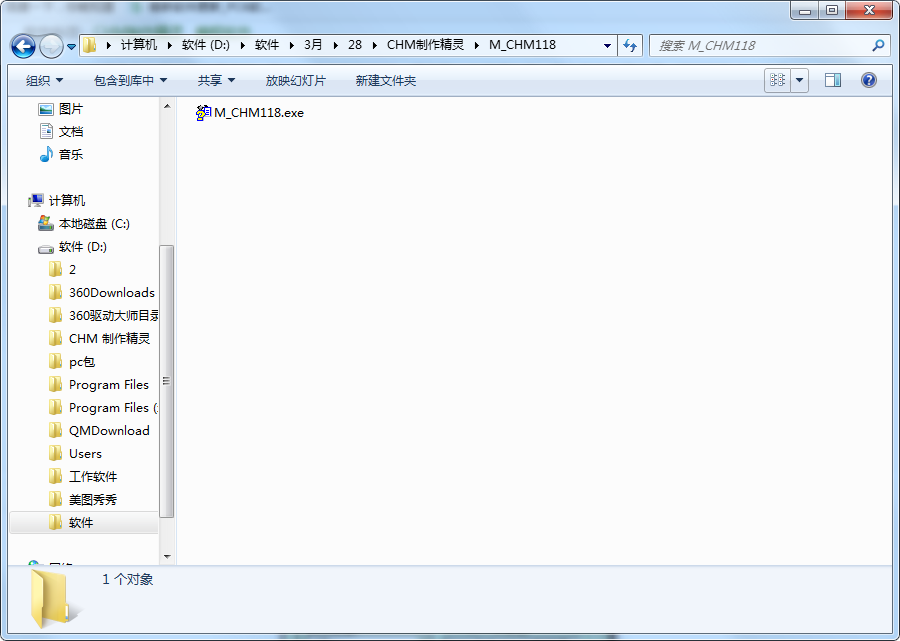The height and width of the screenshot is (641, 900).
Task: Select the M_CHM118.exe file icon
Action: [x=203, y=112]
